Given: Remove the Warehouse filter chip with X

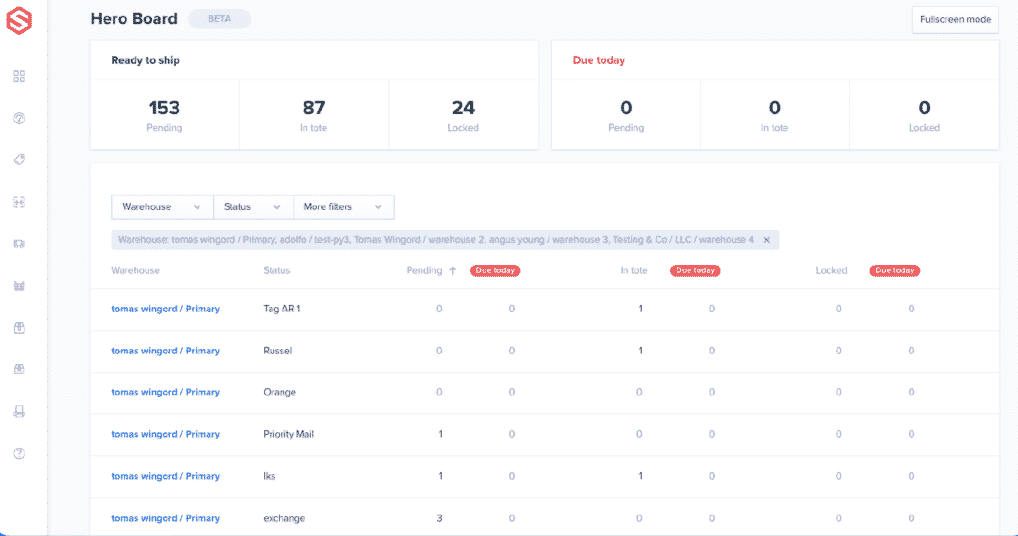Looking at the screenshot, I should coord(767,240).
